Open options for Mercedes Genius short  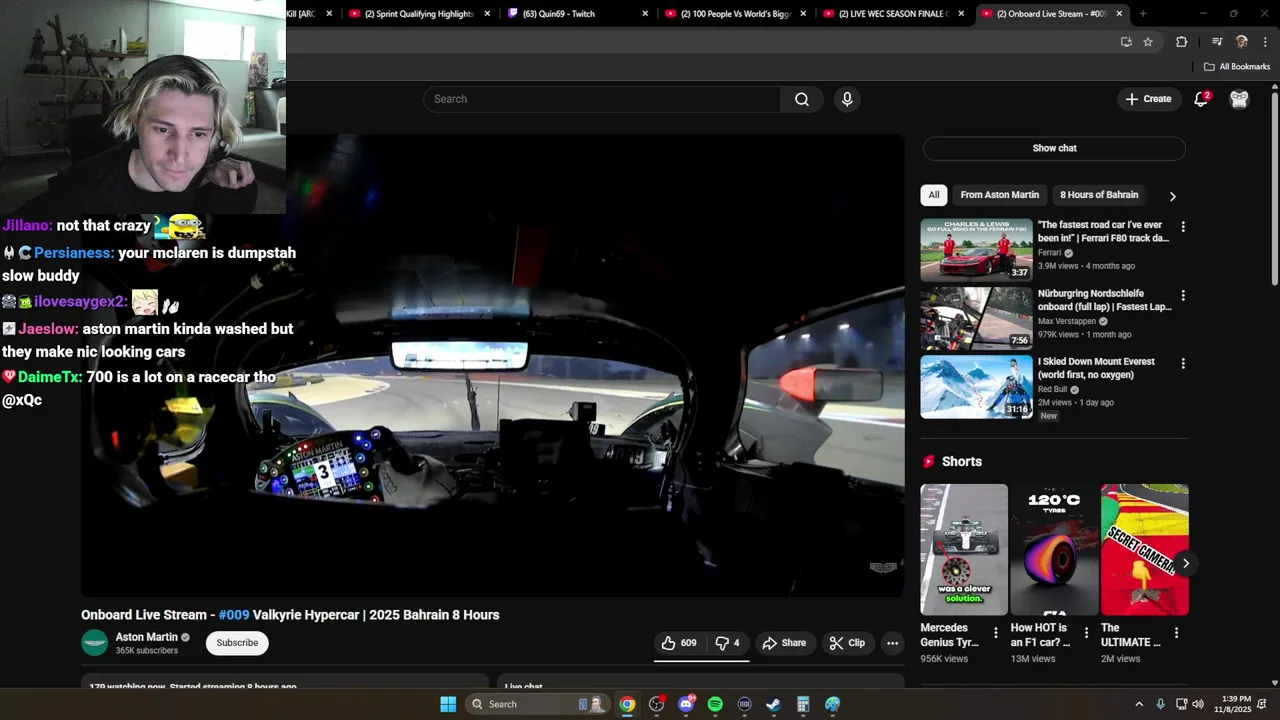tap(995, 632)
